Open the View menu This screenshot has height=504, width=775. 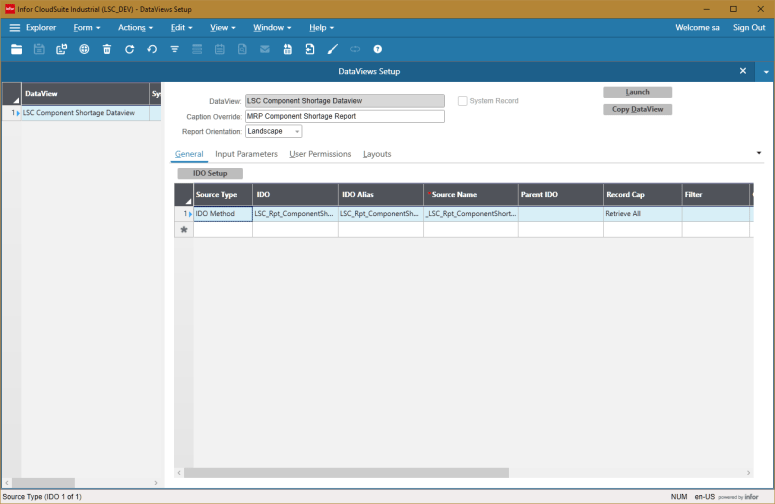click(222, 28)
